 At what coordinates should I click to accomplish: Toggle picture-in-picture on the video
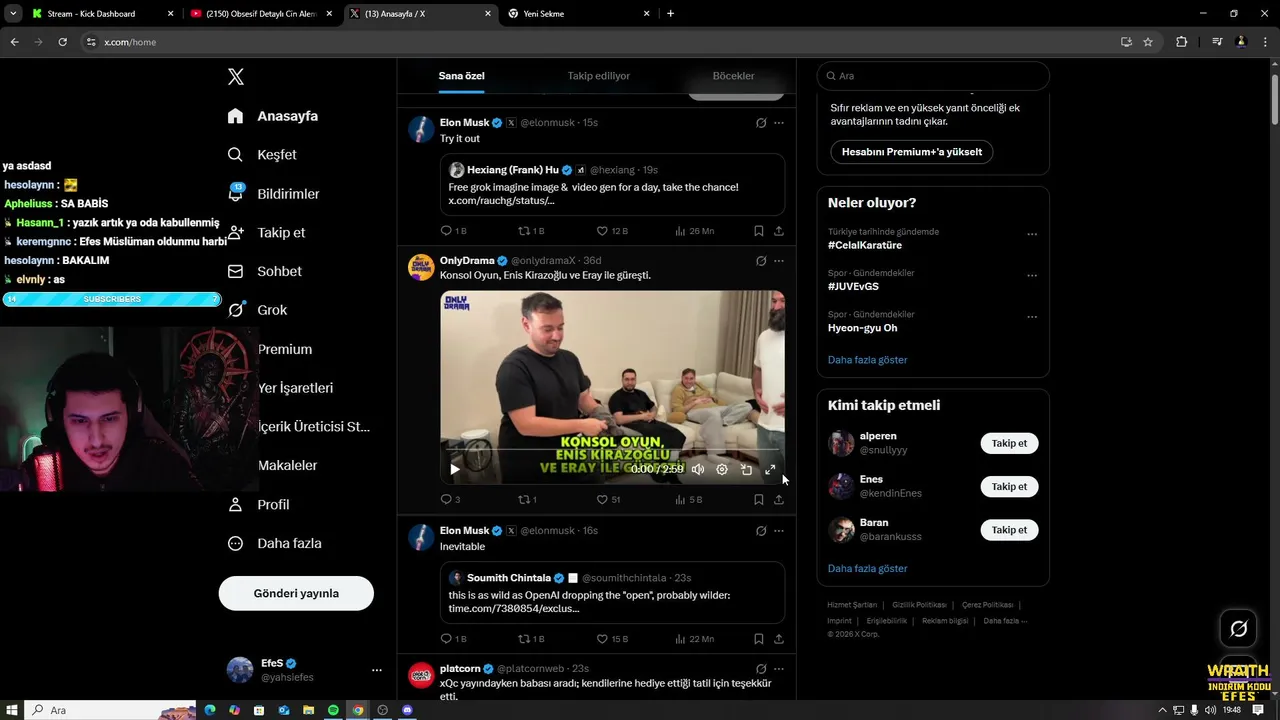(746, 469)
